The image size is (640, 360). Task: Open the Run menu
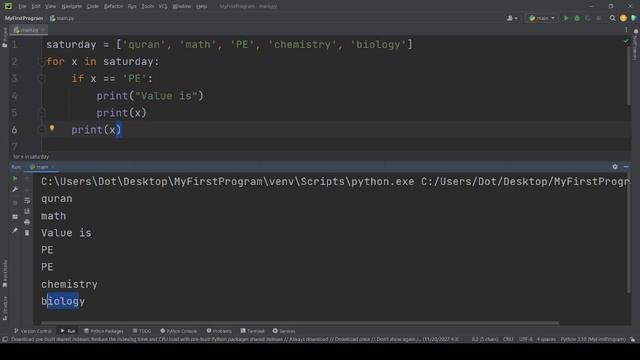132,6
